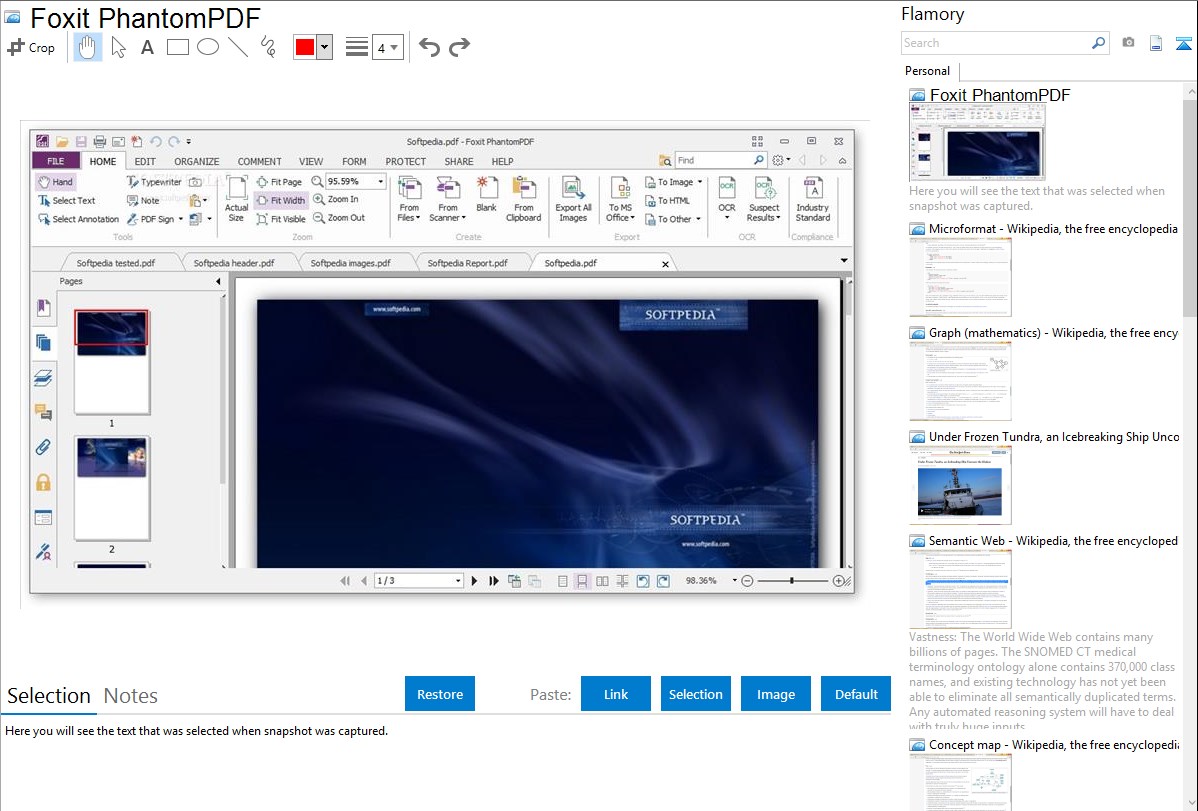This screenshot has height=811, width=1198.
Task: Open the Bookmarks panel icon in Foxit sidebar
Action: click(44, 307)
